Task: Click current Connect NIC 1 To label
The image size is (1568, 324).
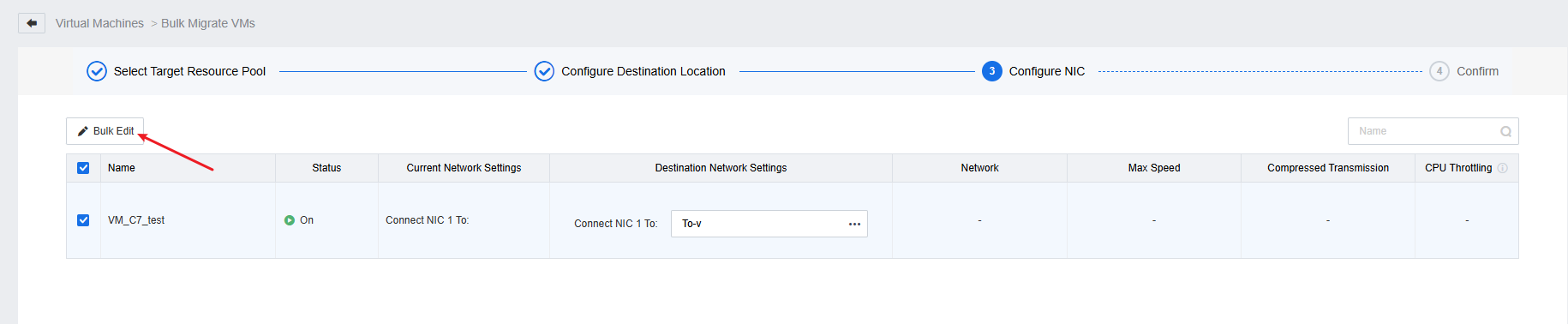Action: pyautogui.click(x=428, y=220)
